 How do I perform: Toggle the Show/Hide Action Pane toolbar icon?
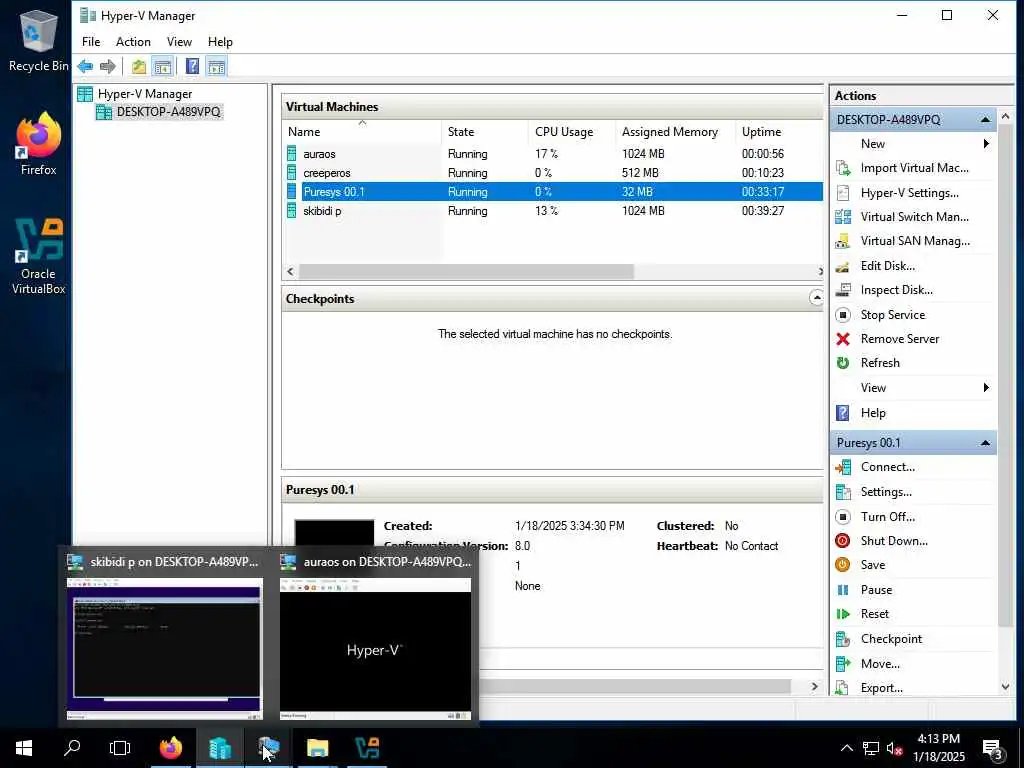[216, 67]
